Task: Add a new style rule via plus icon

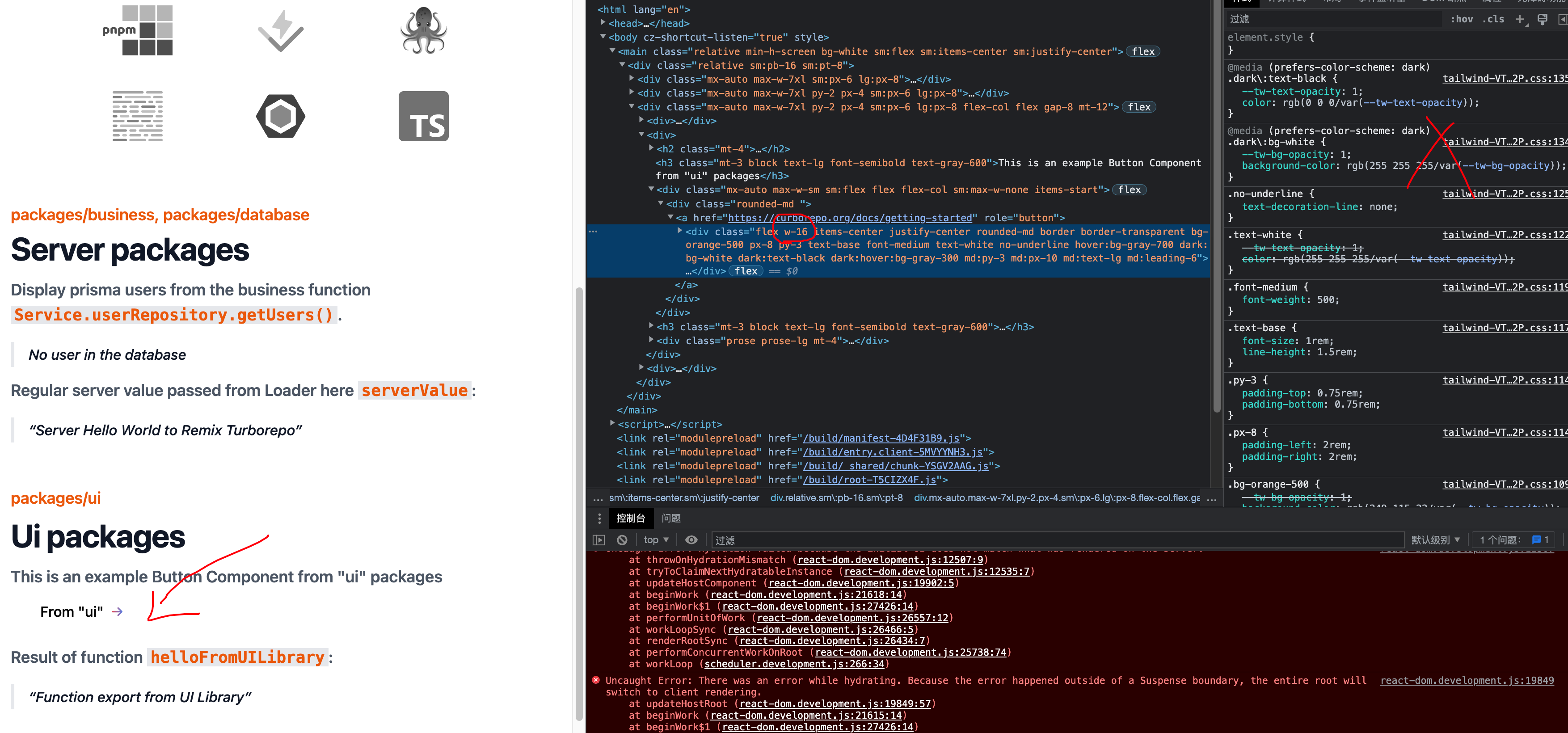Action: [1520, 19]
